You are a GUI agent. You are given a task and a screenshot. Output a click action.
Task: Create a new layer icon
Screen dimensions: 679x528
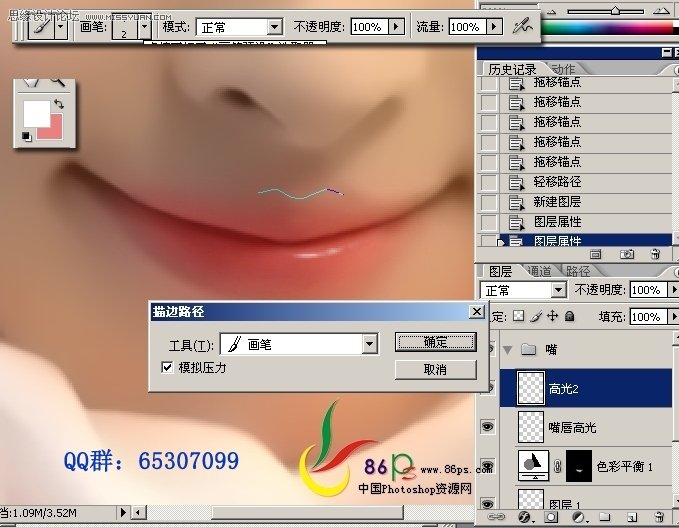(632, 517)
